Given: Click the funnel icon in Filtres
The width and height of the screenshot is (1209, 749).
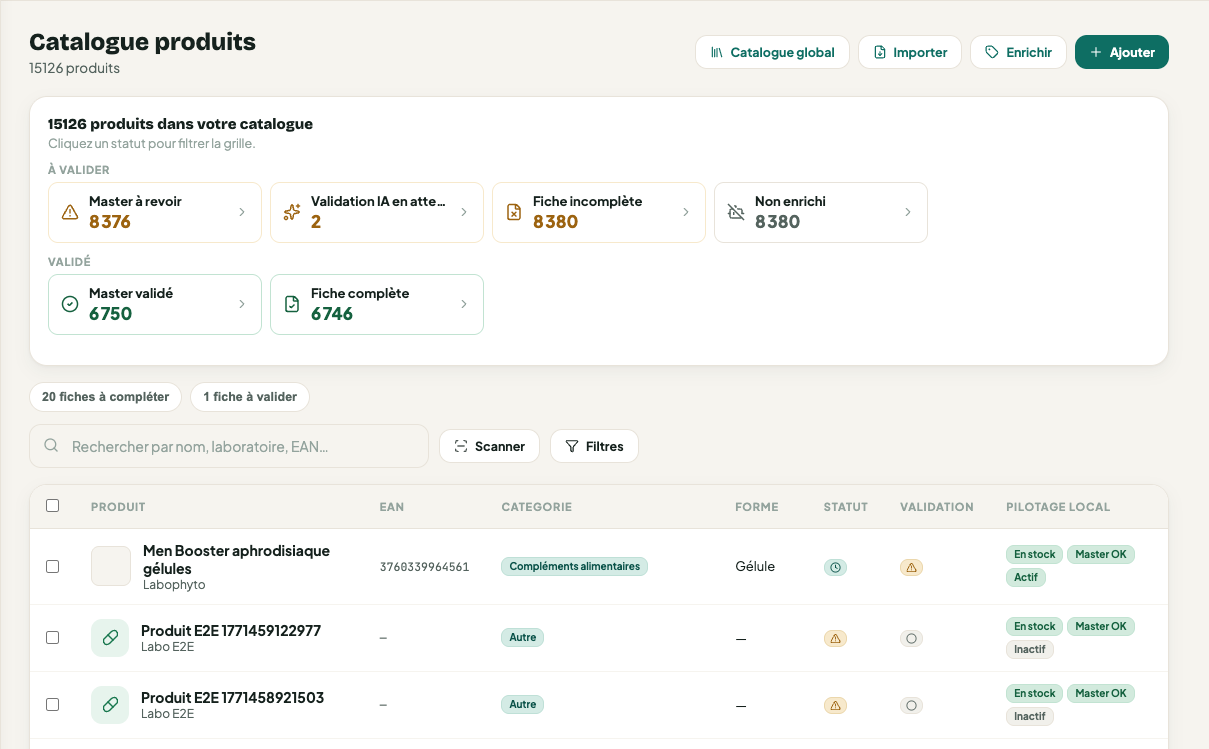Looking at the screenshot, I should tap(572, 446).
